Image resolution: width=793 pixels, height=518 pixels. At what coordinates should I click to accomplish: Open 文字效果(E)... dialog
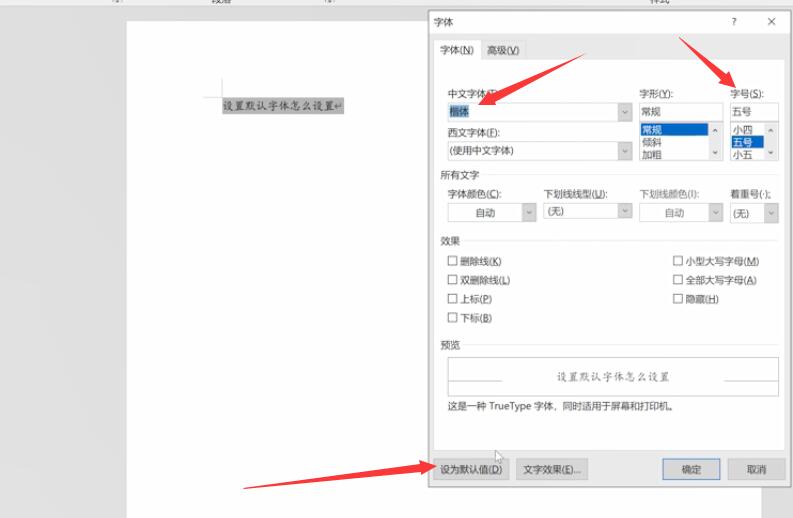552,469
